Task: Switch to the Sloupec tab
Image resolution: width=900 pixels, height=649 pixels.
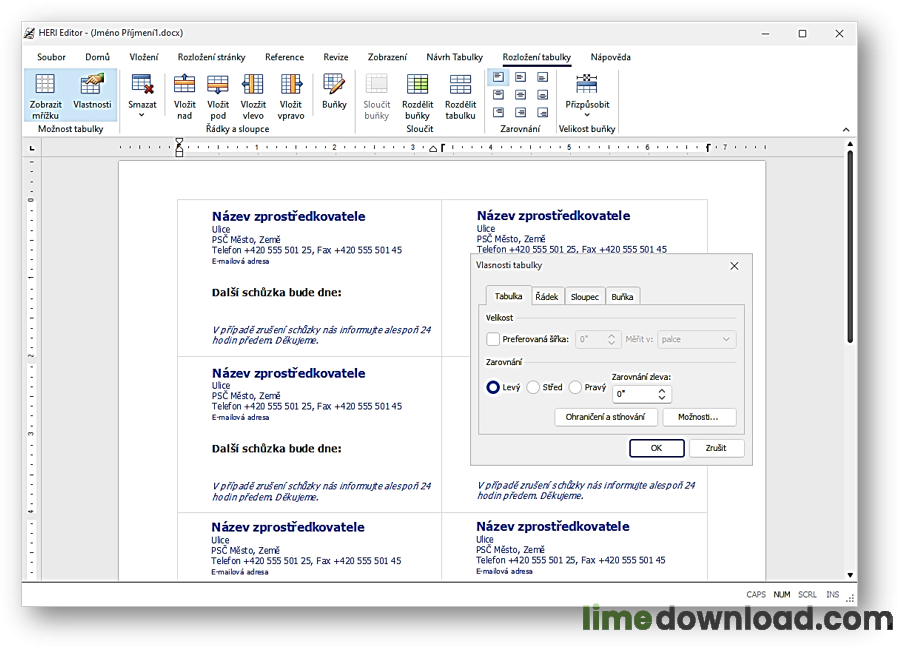Action: tap(584, 295)
